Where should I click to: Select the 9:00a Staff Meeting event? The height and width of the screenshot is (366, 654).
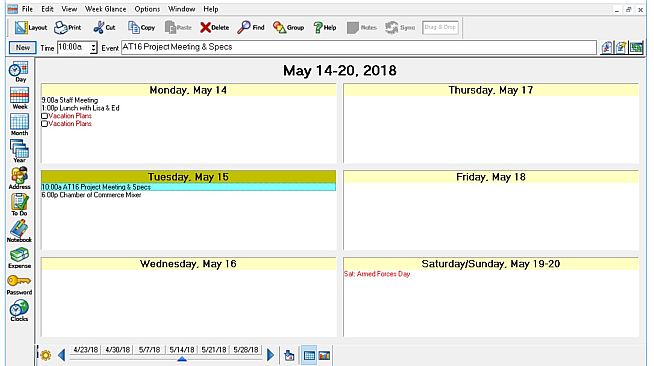pos(70,100)
